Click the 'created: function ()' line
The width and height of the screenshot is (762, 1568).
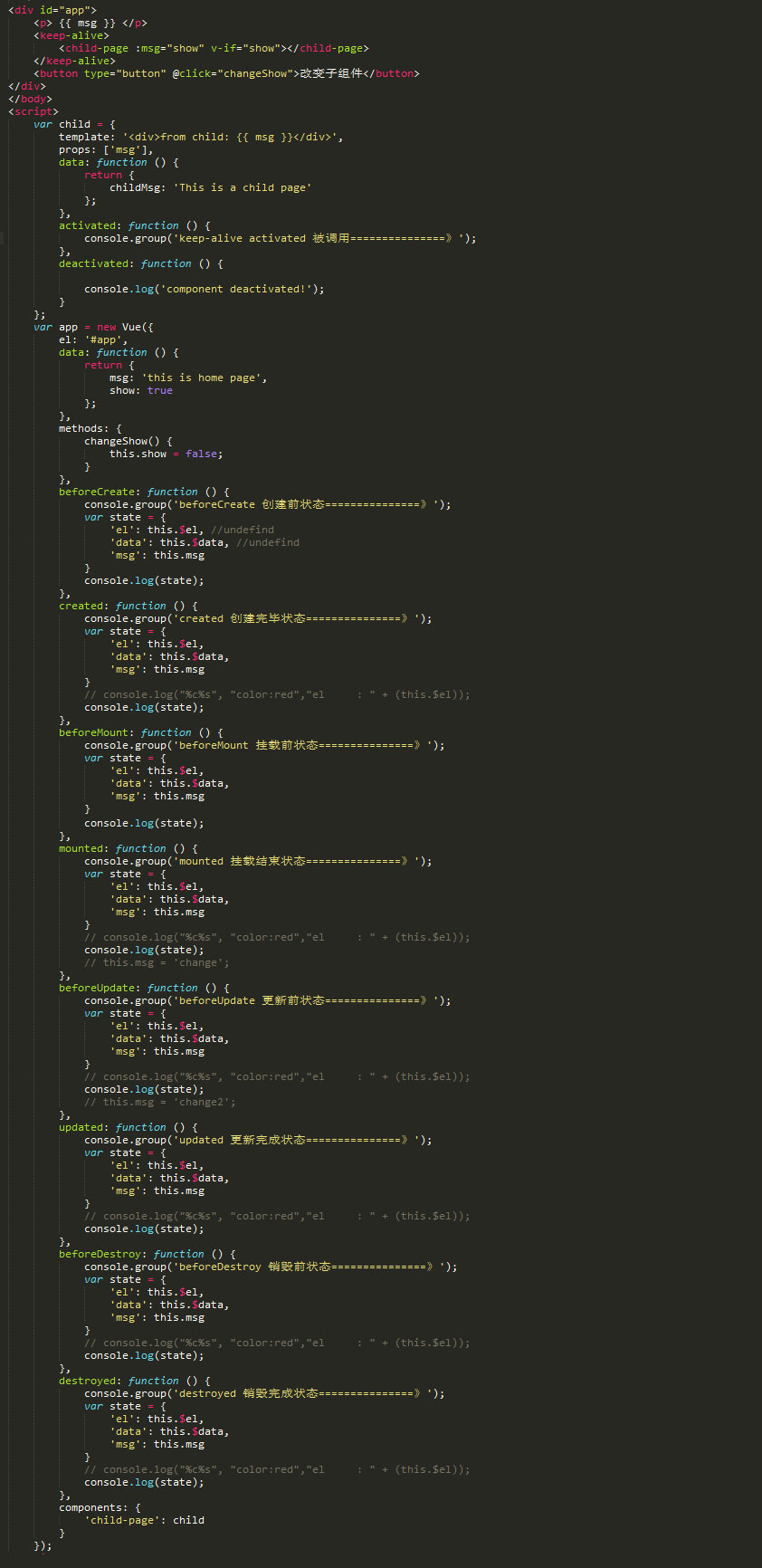(129, 606)
